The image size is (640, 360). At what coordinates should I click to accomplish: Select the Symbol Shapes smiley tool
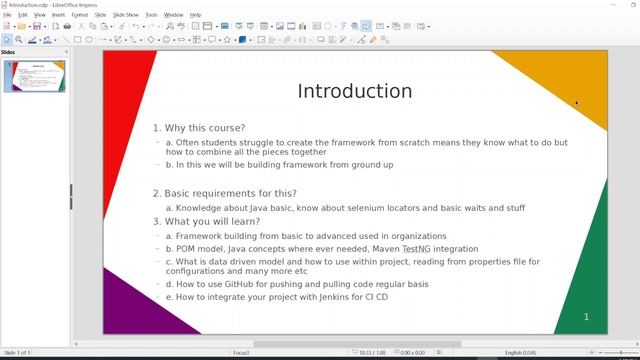tap(166, 40)
